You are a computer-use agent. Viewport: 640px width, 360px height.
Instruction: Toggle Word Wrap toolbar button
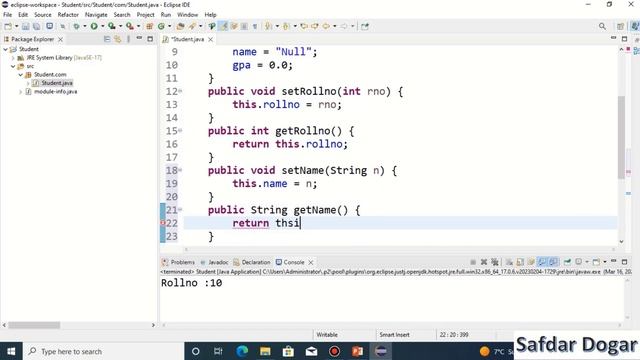pyautogui.click(x=234, y=26)
